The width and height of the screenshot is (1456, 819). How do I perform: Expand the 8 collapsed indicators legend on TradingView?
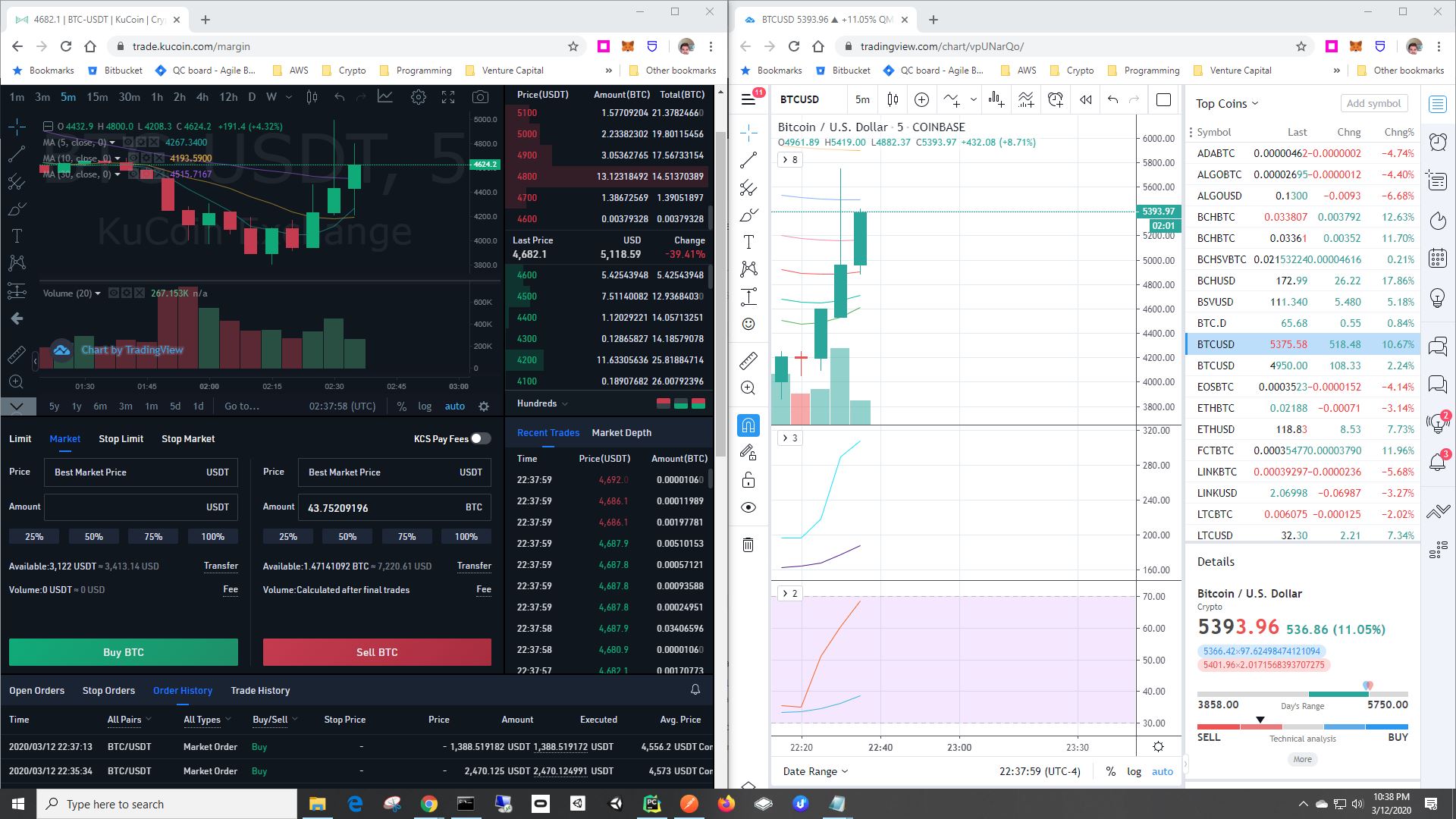point(790,159)
